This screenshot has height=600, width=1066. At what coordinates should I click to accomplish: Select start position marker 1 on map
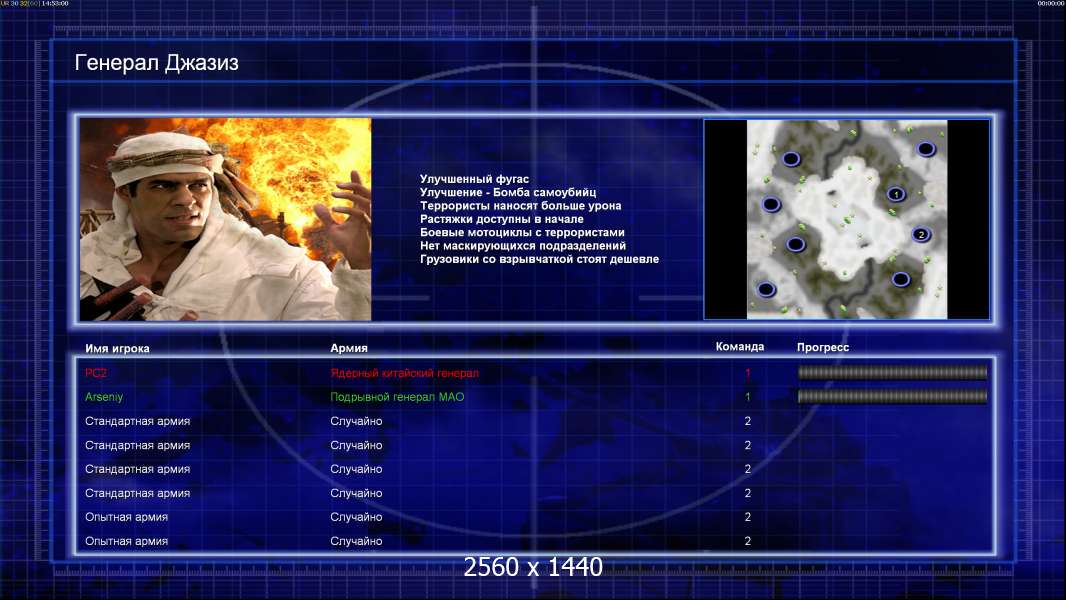[x=896, y=194]
